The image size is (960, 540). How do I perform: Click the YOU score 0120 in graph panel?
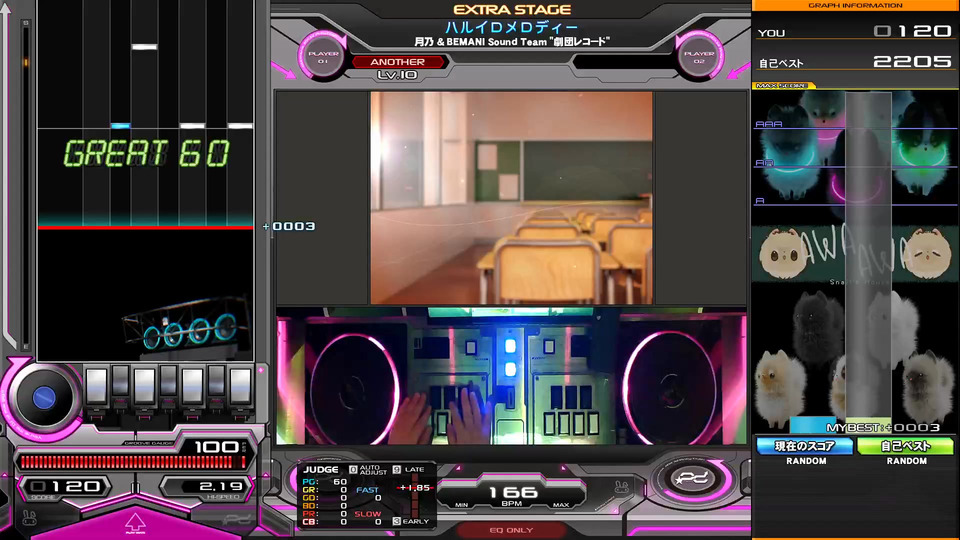(912, 31)
